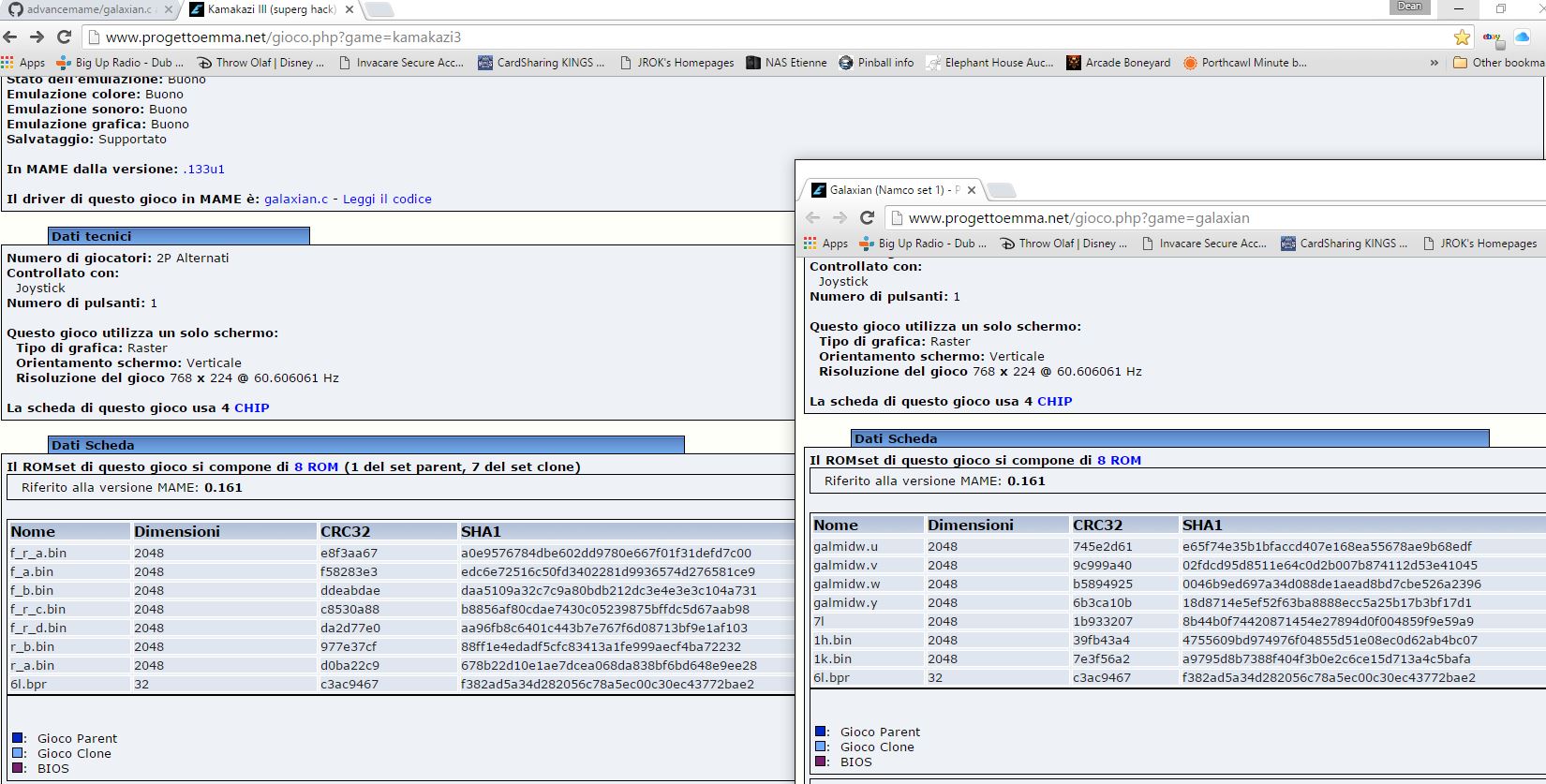The width and height of the screenshot is (1546, 784).
Task: Open a new tab in the Galaxian window
Action: (1002, 190)
